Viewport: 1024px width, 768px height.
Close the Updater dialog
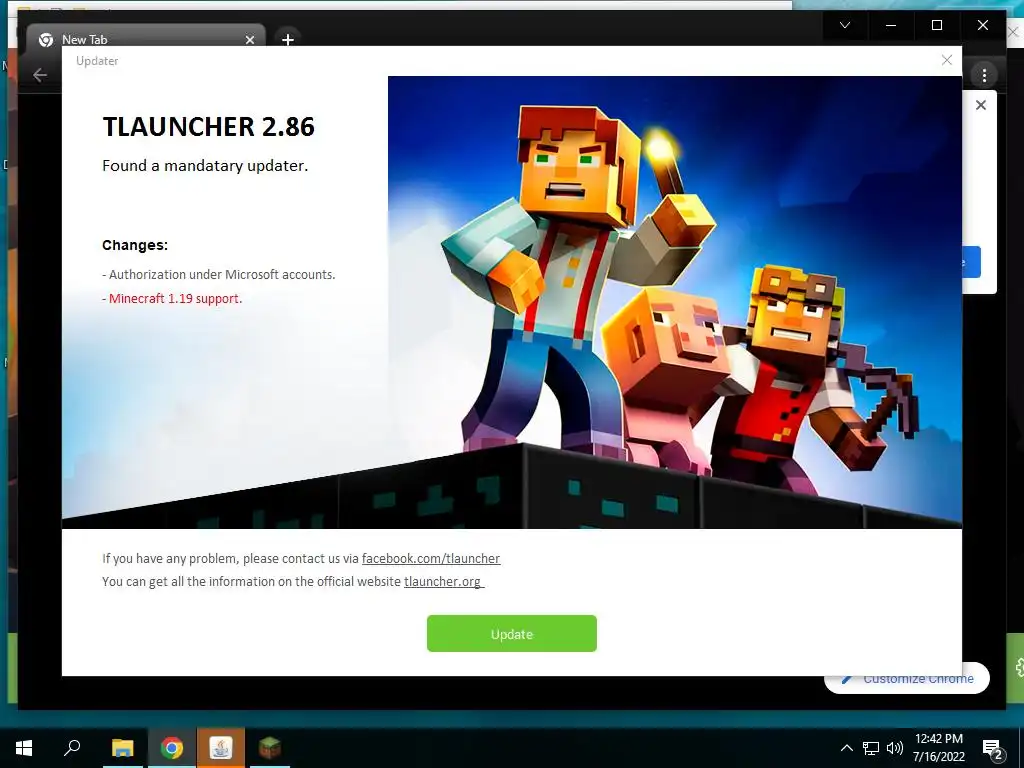click(x=947, y=60)
